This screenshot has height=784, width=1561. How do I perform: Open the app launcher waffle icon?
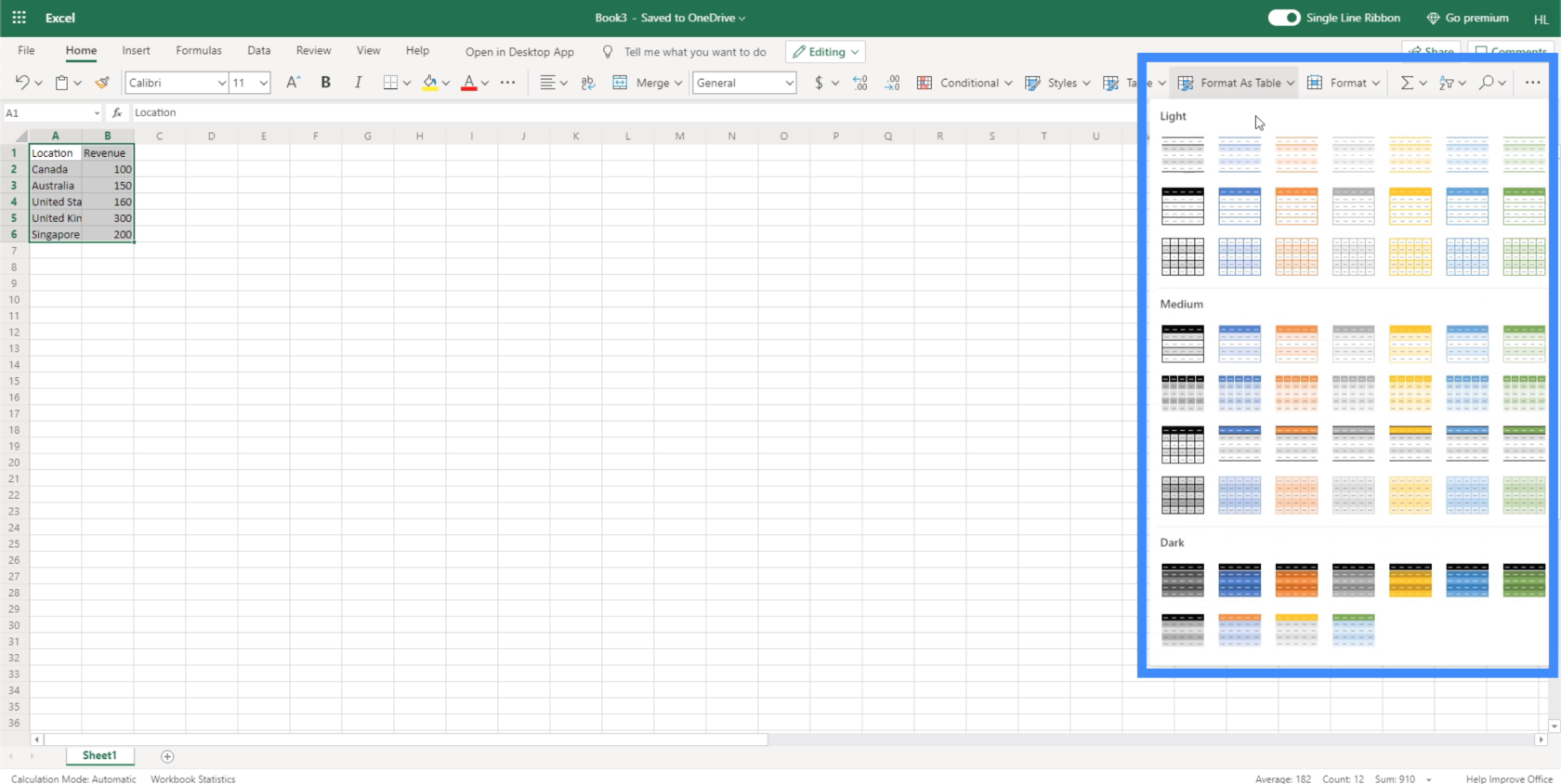click(x=19, y=18)
